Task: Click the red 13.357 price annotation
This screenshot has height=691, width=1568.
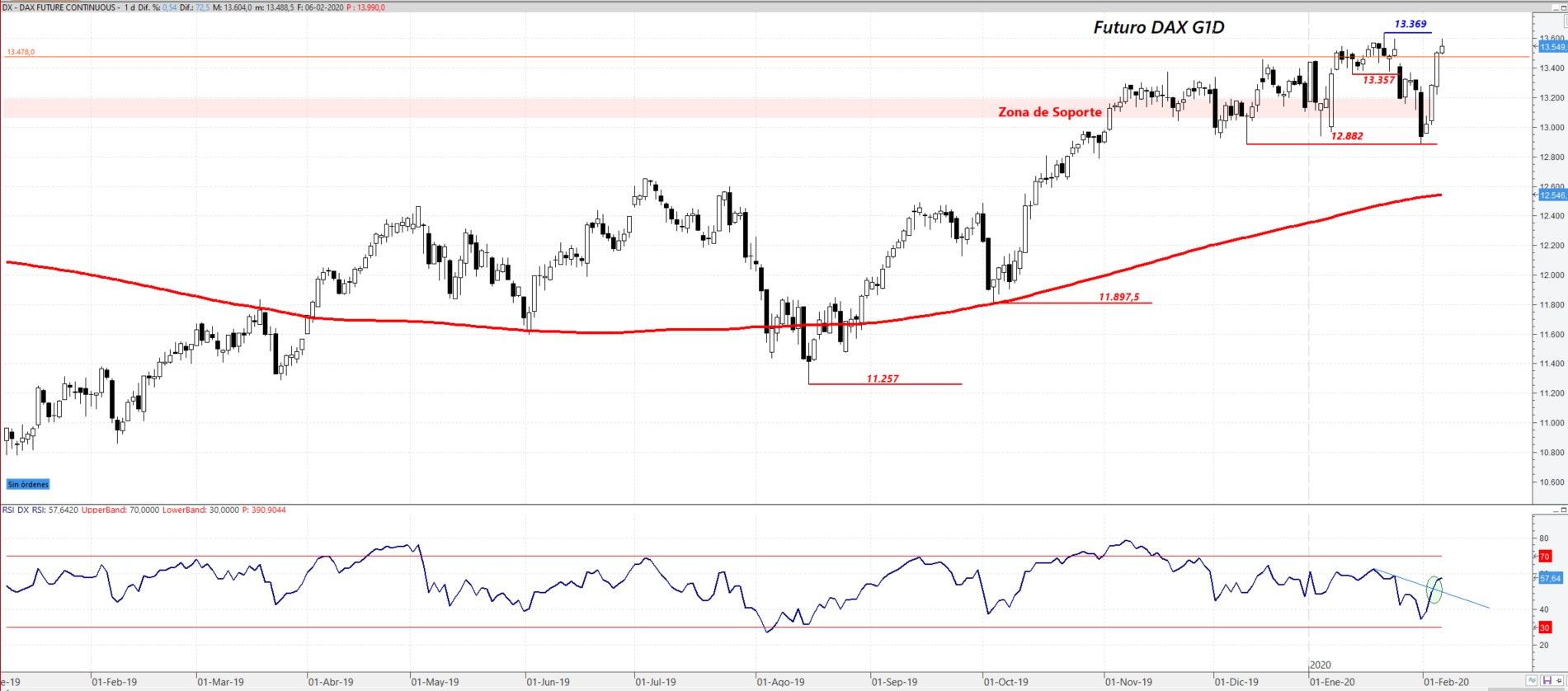Action: 1378,80
